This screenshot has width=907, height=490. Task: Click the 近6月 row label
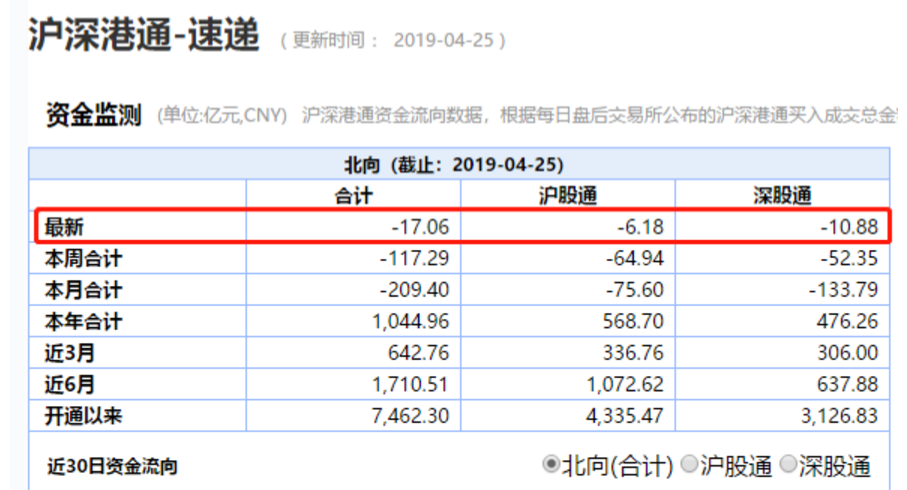pos(73,383)
